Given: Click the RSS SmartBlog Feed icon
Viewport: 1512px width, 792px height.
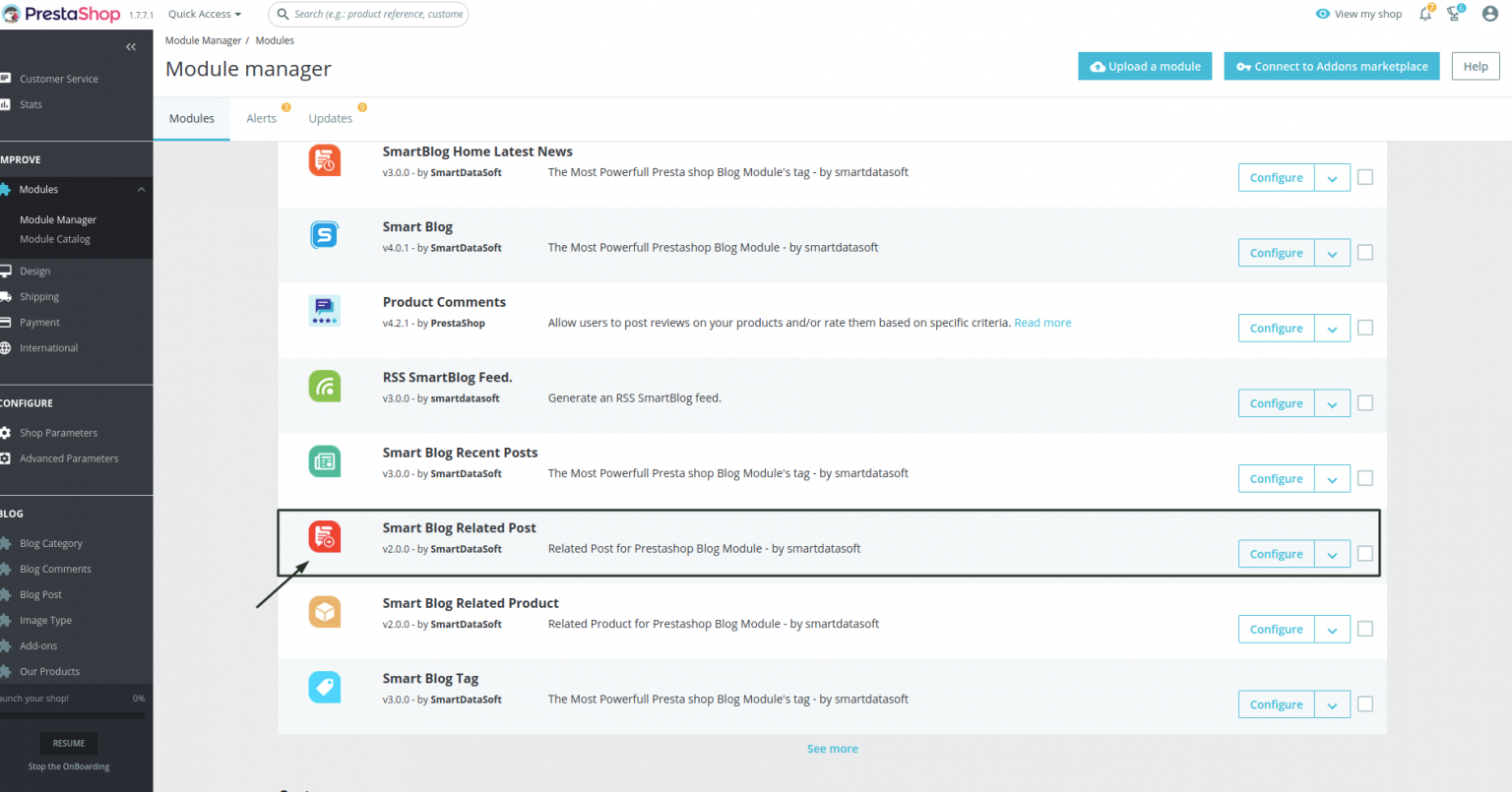Looking at the screenshot, I should [324, 386].
